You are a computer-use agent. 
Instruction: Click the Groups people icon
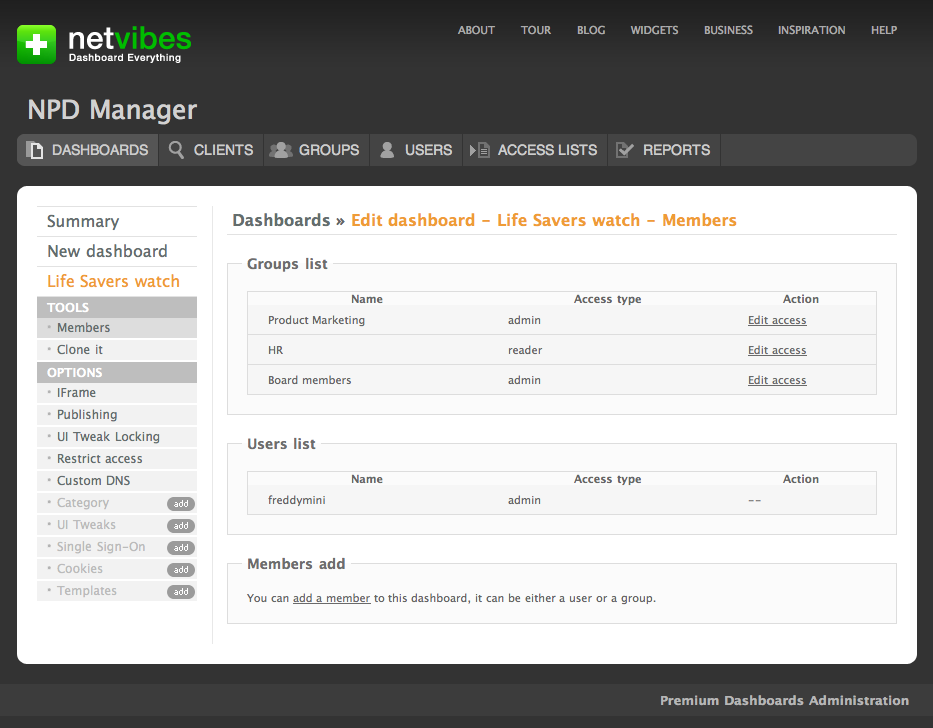tap(281, 150)
